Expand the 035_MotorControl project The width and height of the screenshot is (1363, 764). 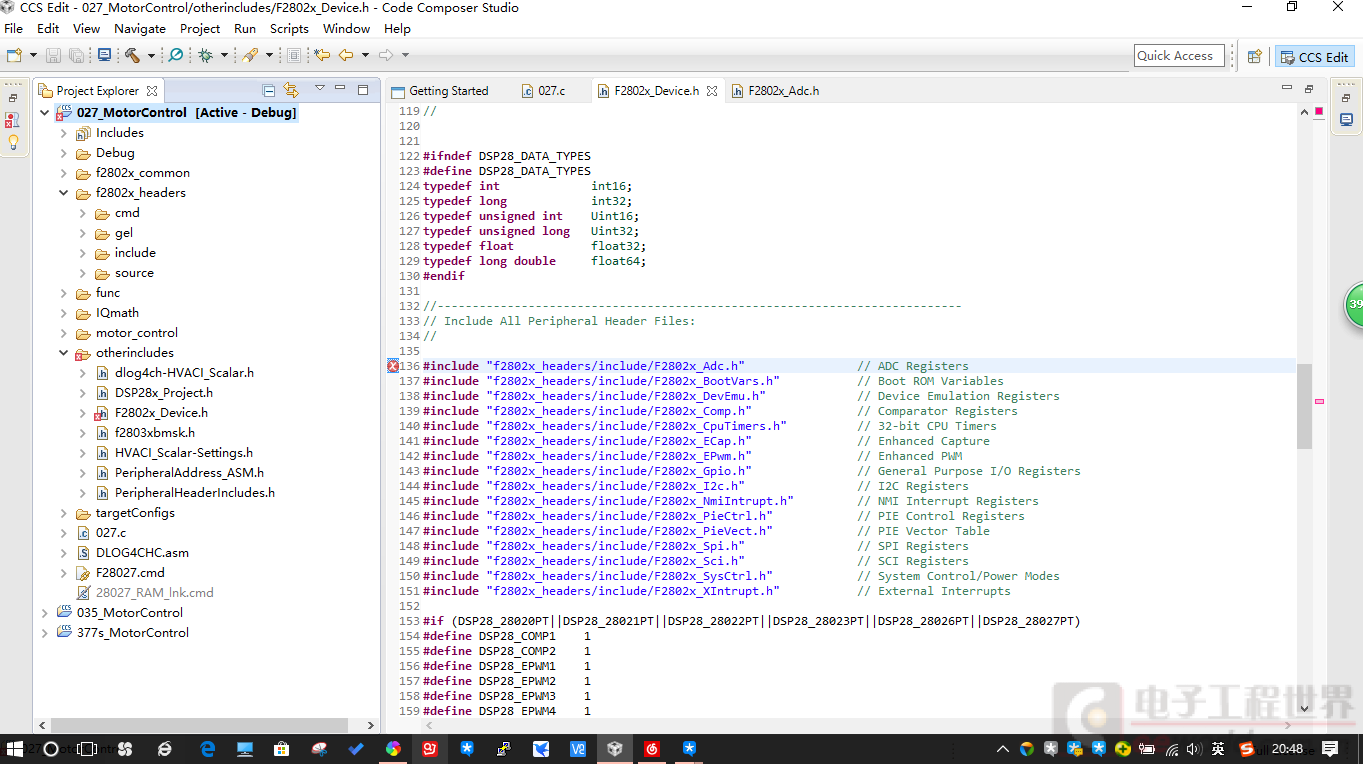tap(44, 613)
